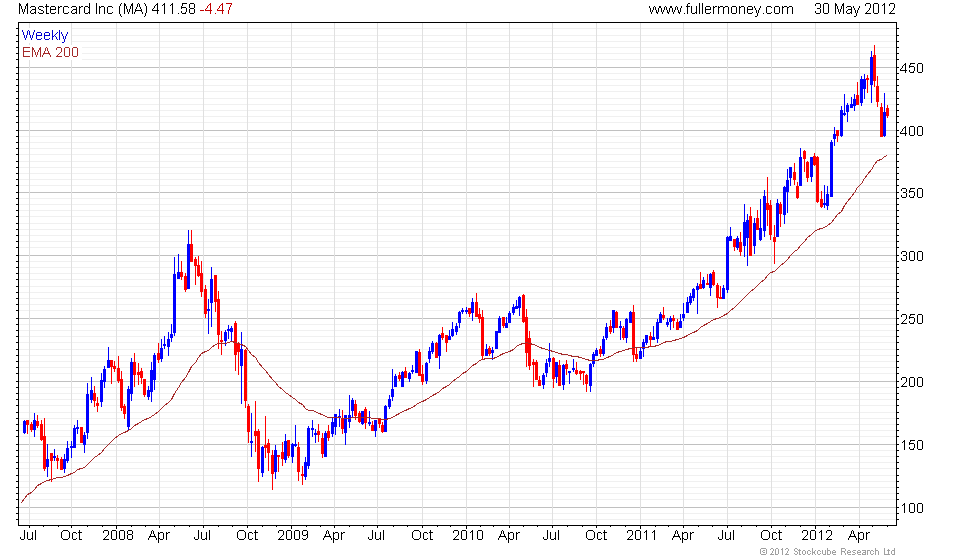The image size is (980, 560).
Task: Click the 150 price axis label
Action: 911,445
